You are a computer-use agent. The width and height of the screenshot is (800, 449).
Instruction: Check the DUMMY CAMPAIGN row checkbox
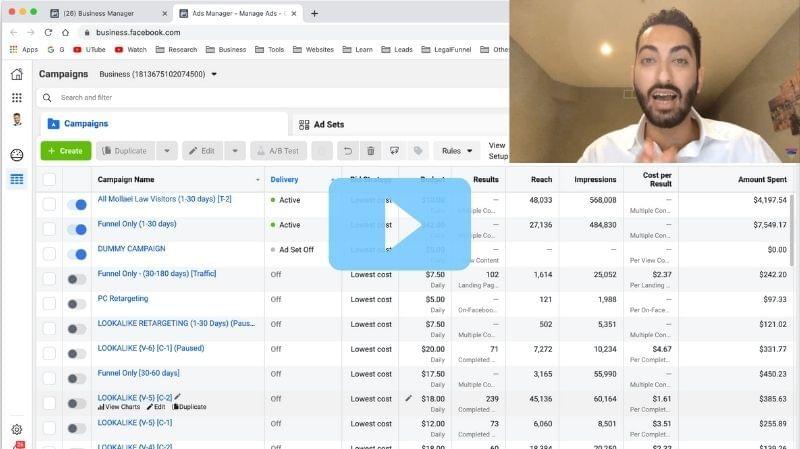49,254
